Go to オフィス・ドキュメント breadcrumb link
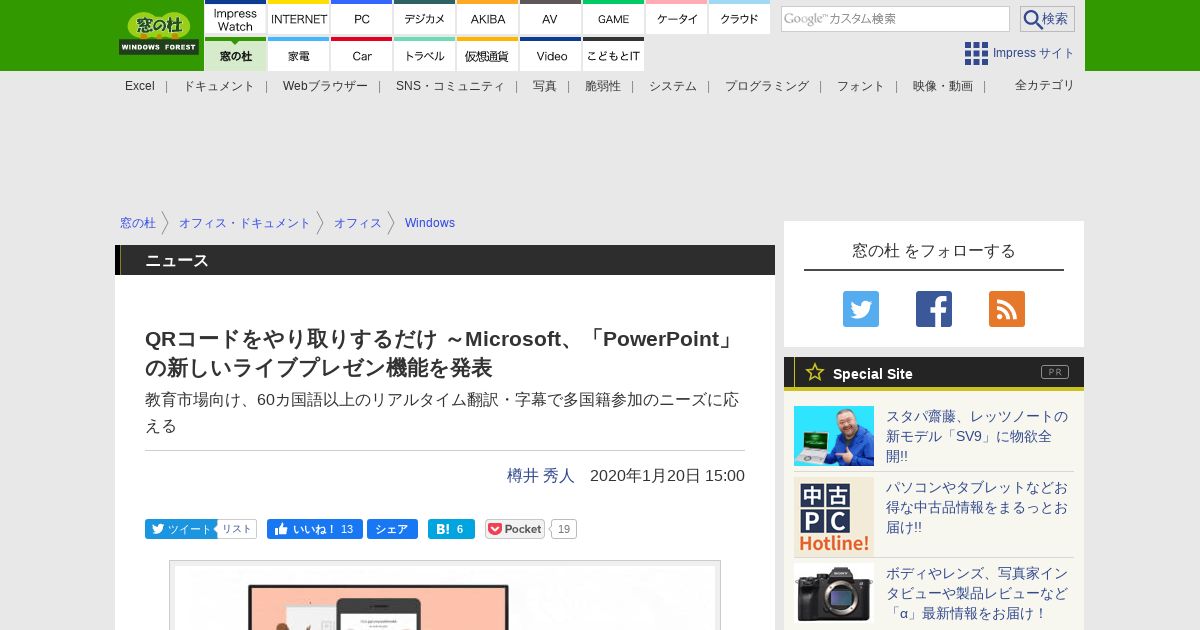 [x=245, y=223]
